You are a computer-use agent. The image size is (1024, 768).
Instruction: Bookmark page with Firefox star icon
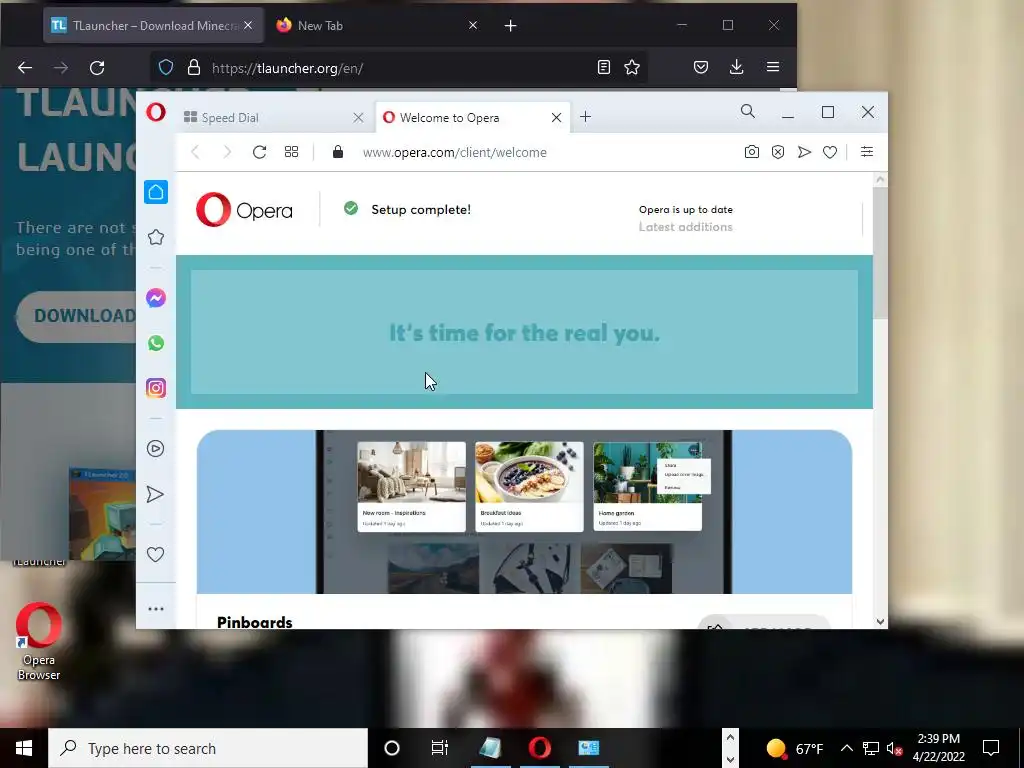click(632, 67)
